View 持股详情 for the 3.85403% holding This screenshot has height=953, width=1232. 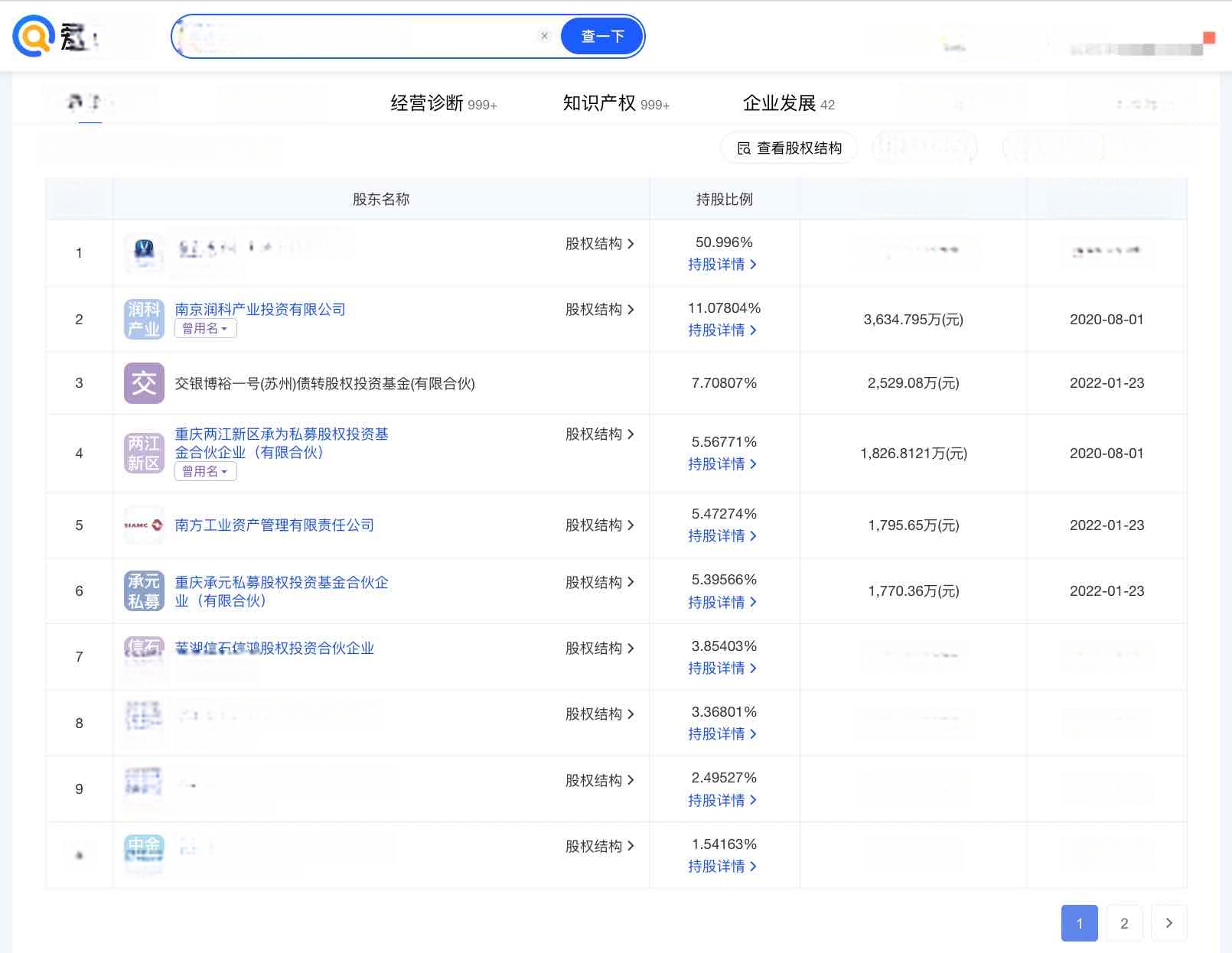tap(722, 668)
